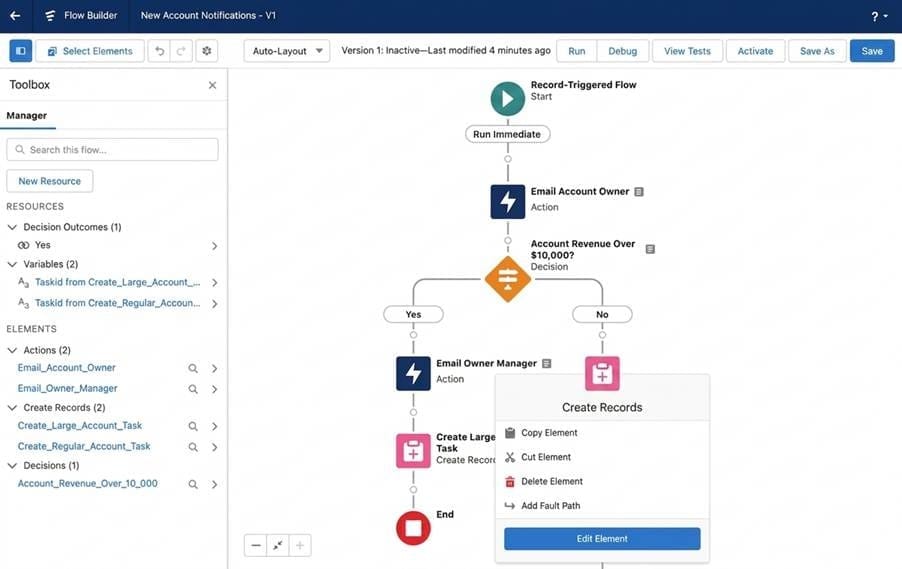Screen dimensions: 902x569
Task: Click the Select Elements button
Action: point(90,51)
